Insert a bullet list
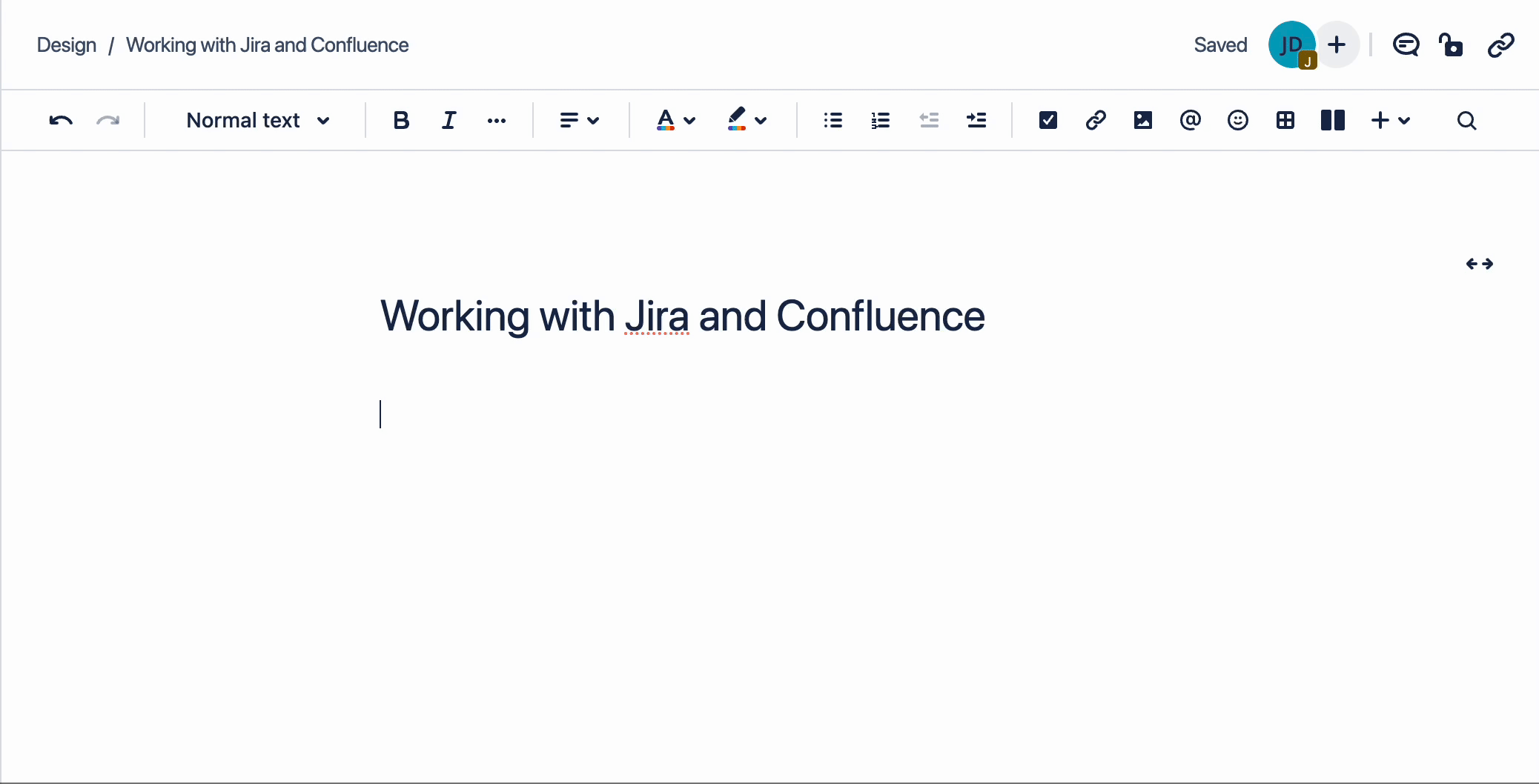The width and height of the screenshot is (1539, 784). pos(833,120)
